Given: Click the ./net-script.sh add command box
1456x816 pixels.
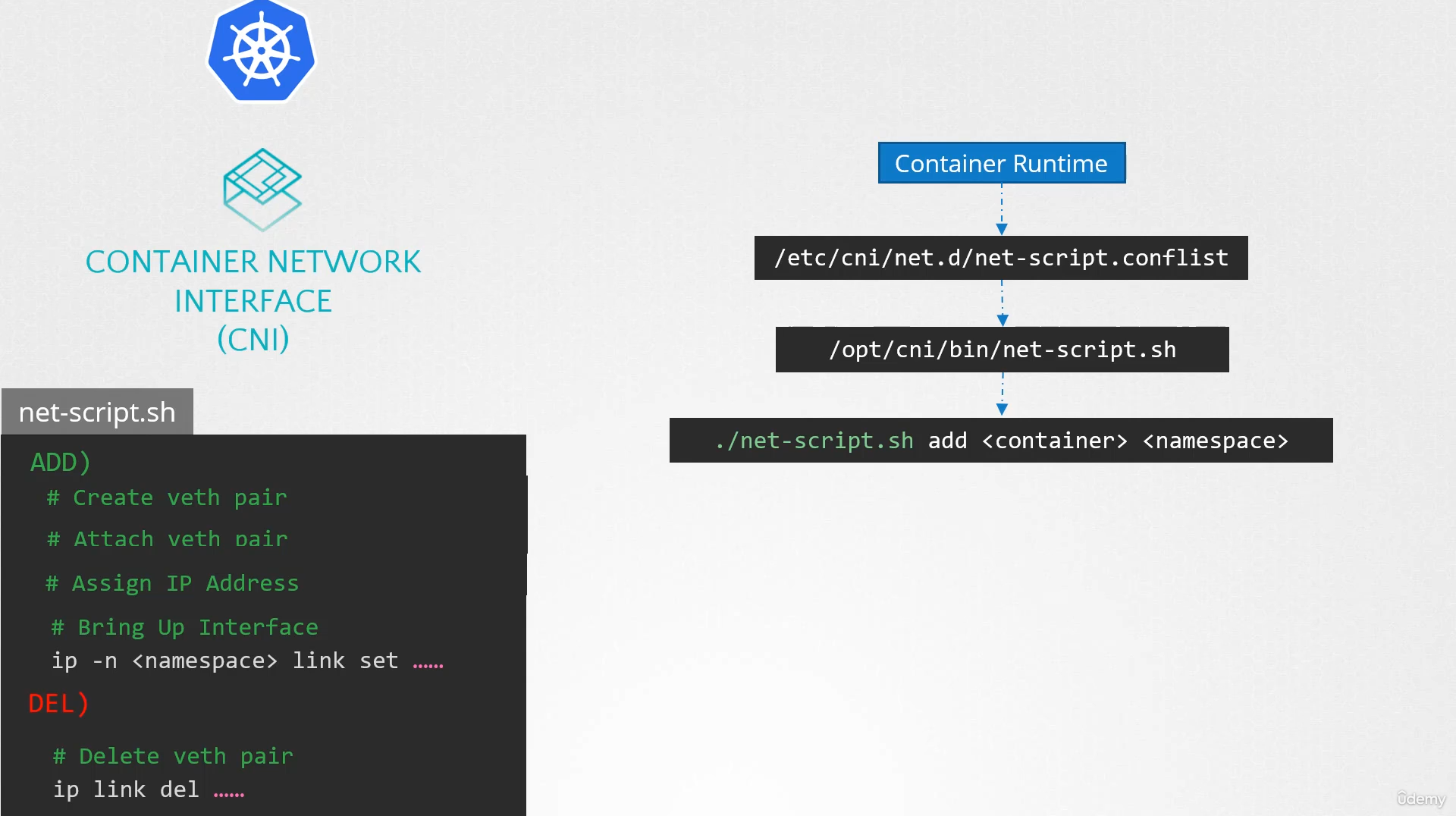Looking at the screenshot, I should click(1001, 441).
